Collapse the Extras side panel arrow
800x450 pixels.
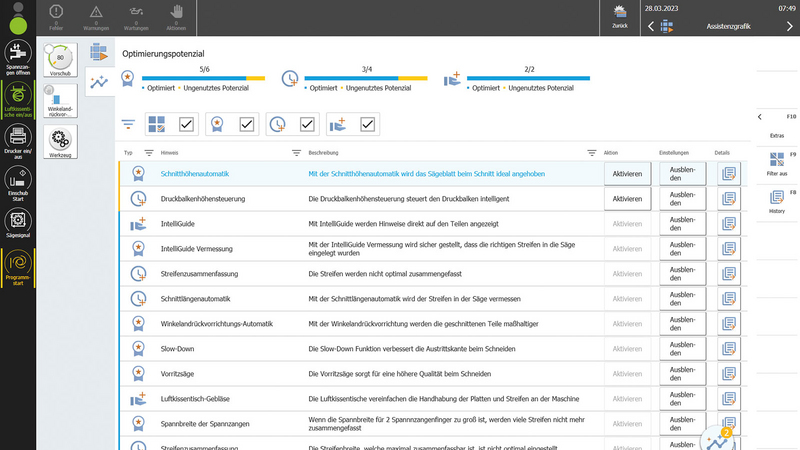tap(760, 117)
